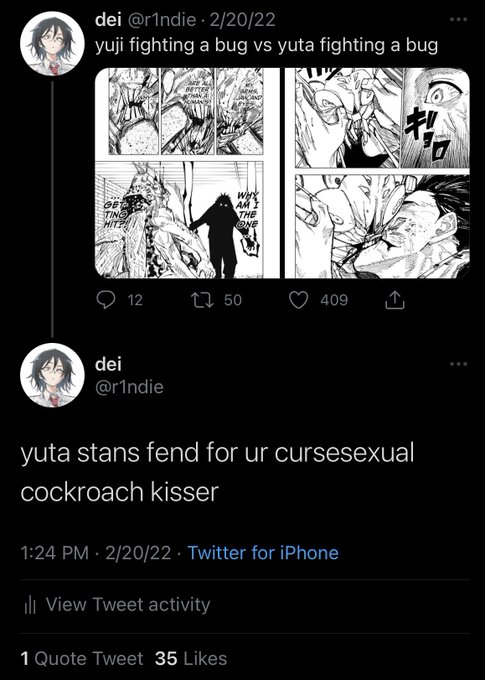View the 35 Likes list
Screen dimensions: 485x680
coord(191,658)
